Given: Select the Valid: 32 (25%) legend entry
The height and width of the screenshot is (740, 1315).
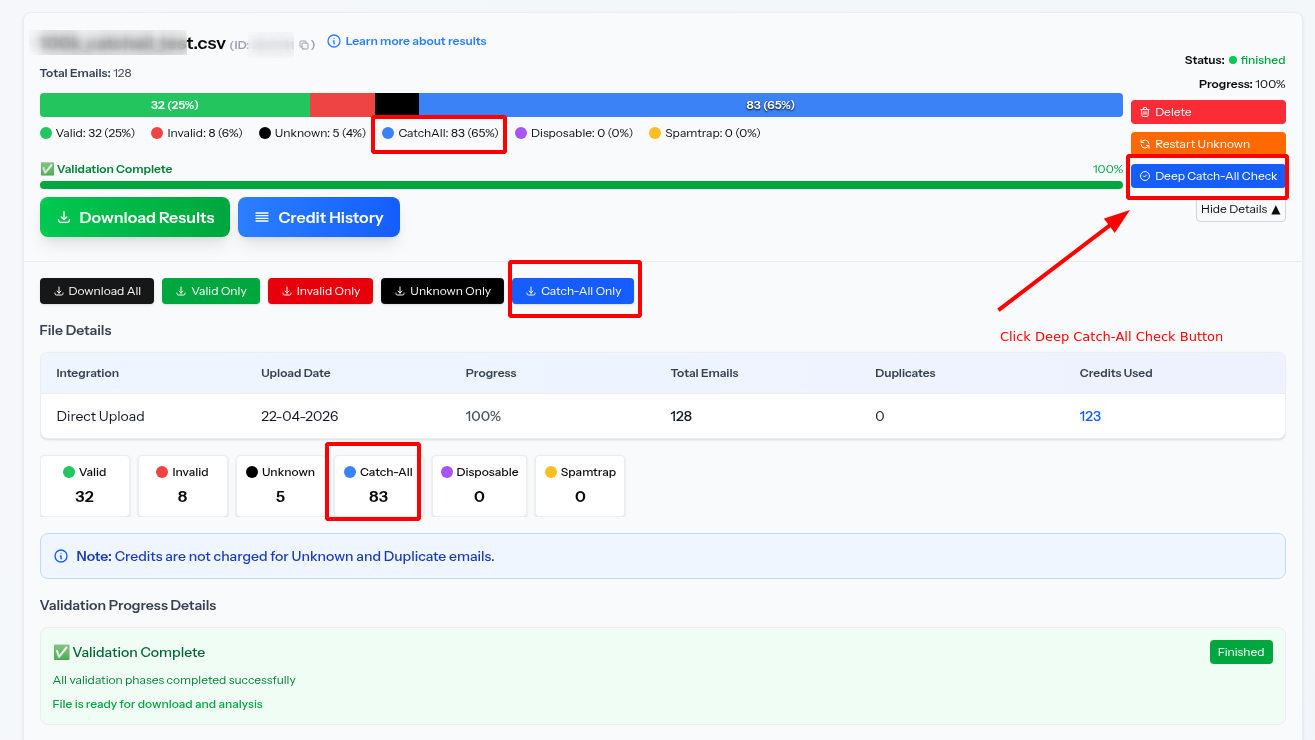Looking at the screenshot, I should 87,133.
